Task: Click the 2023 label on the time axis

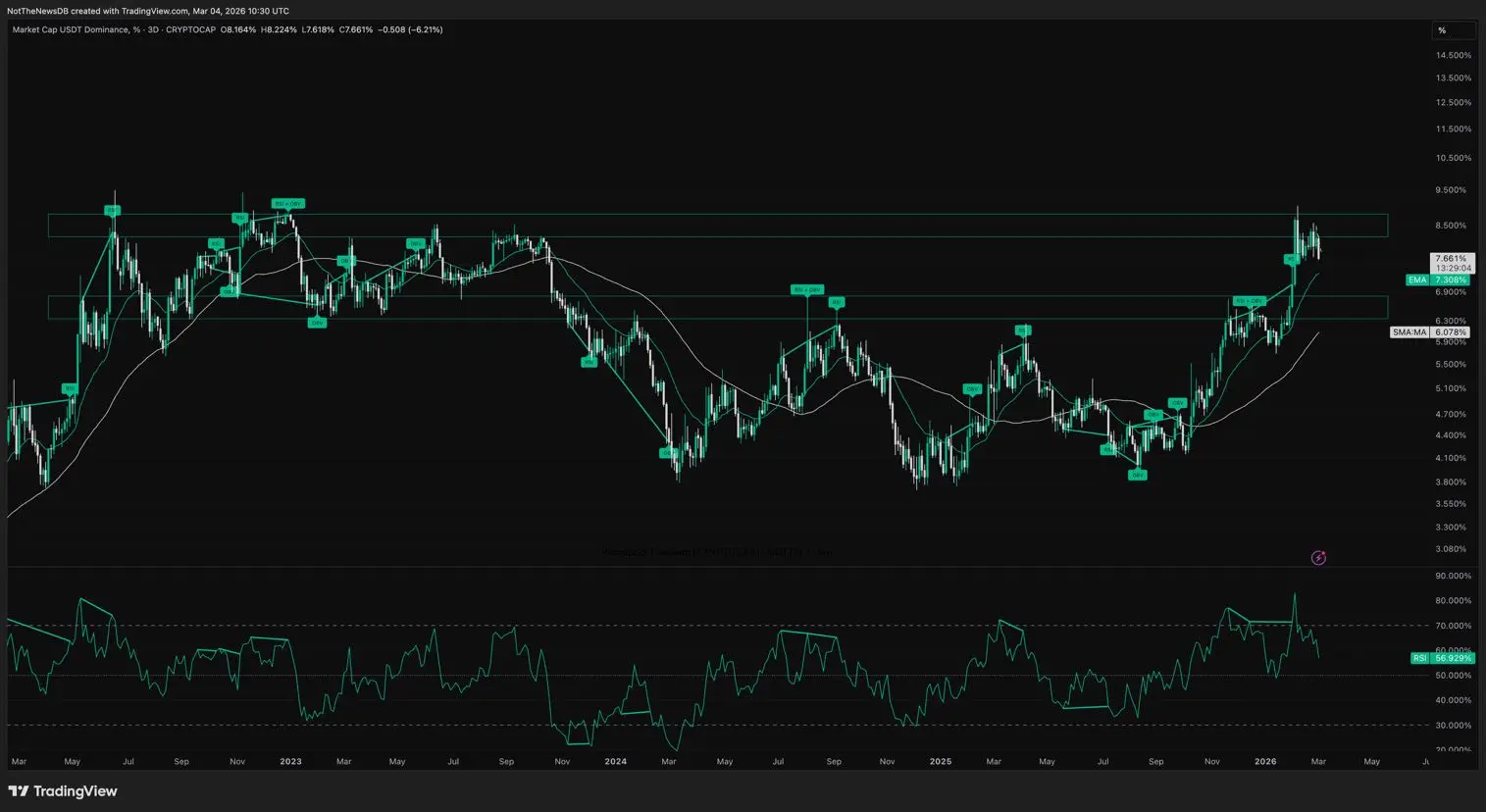Action: [290, 761]
